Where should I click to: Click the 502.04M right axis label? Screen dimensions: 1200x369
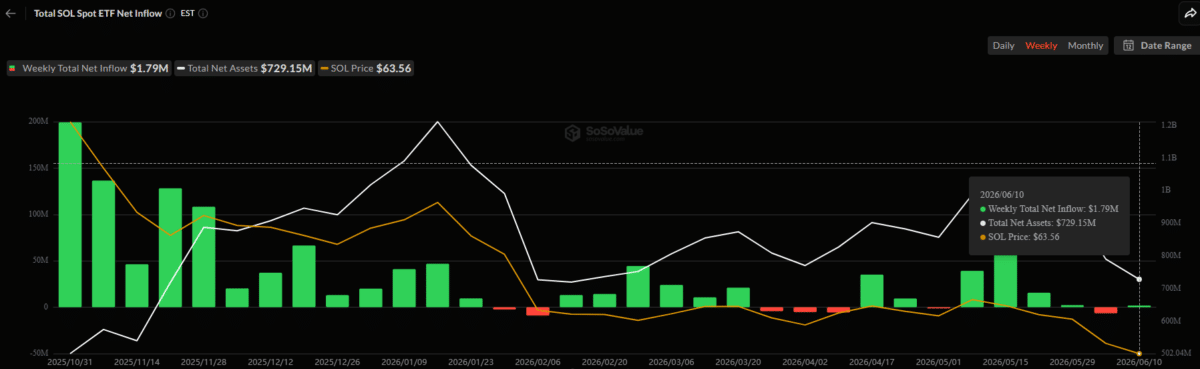[1175, 353]
